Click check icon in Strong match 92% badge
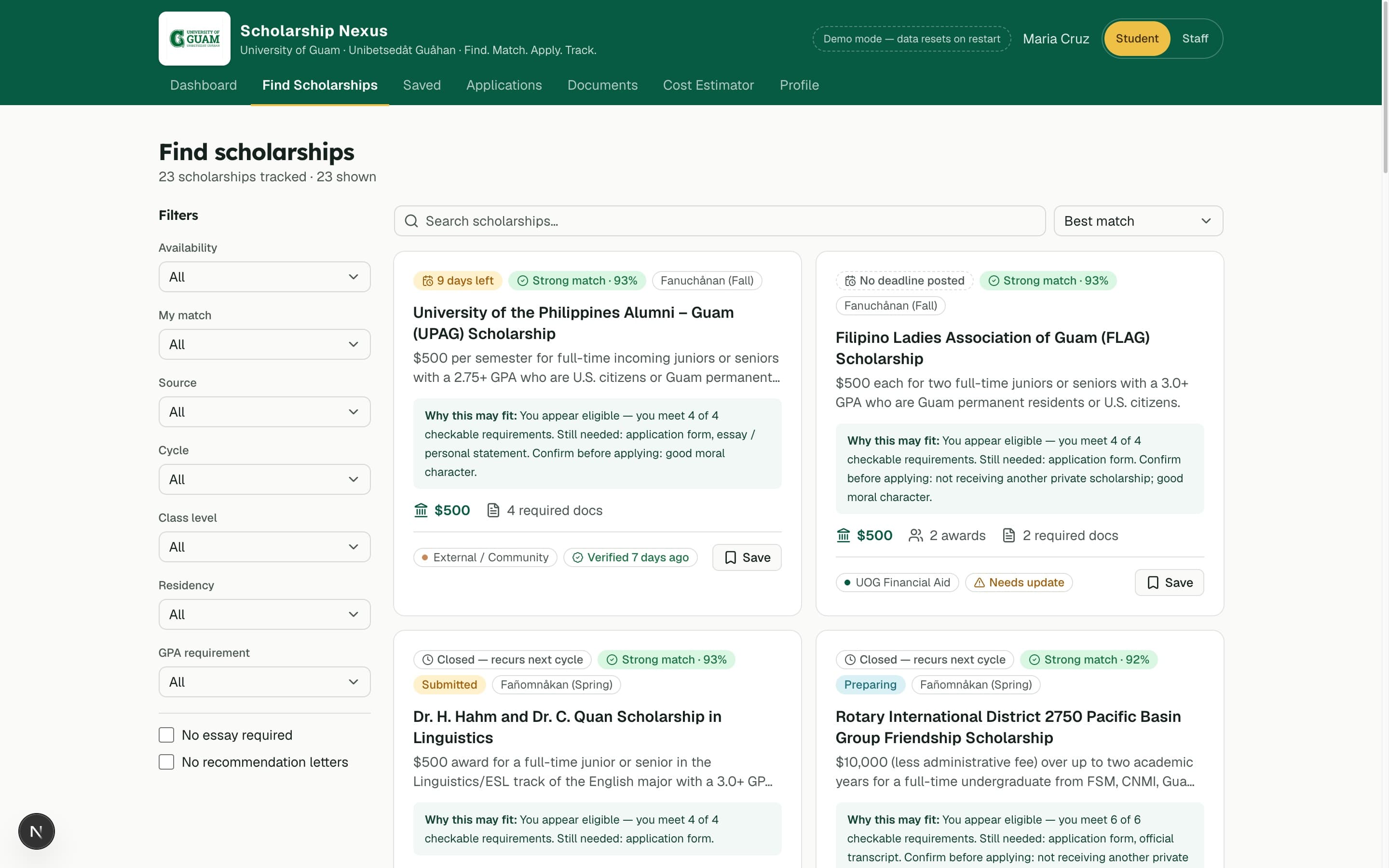Viewport: 1389px width, 868px height. pos(1035,660)
